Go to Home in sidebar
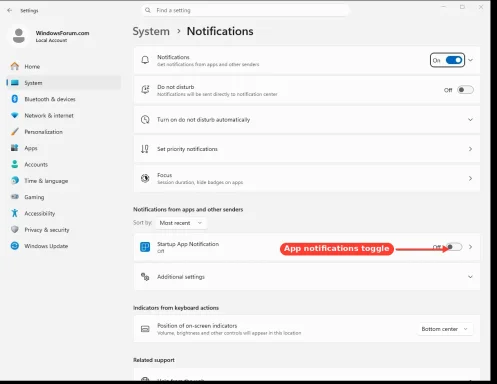Screen dimensions: 497x384 32,66
